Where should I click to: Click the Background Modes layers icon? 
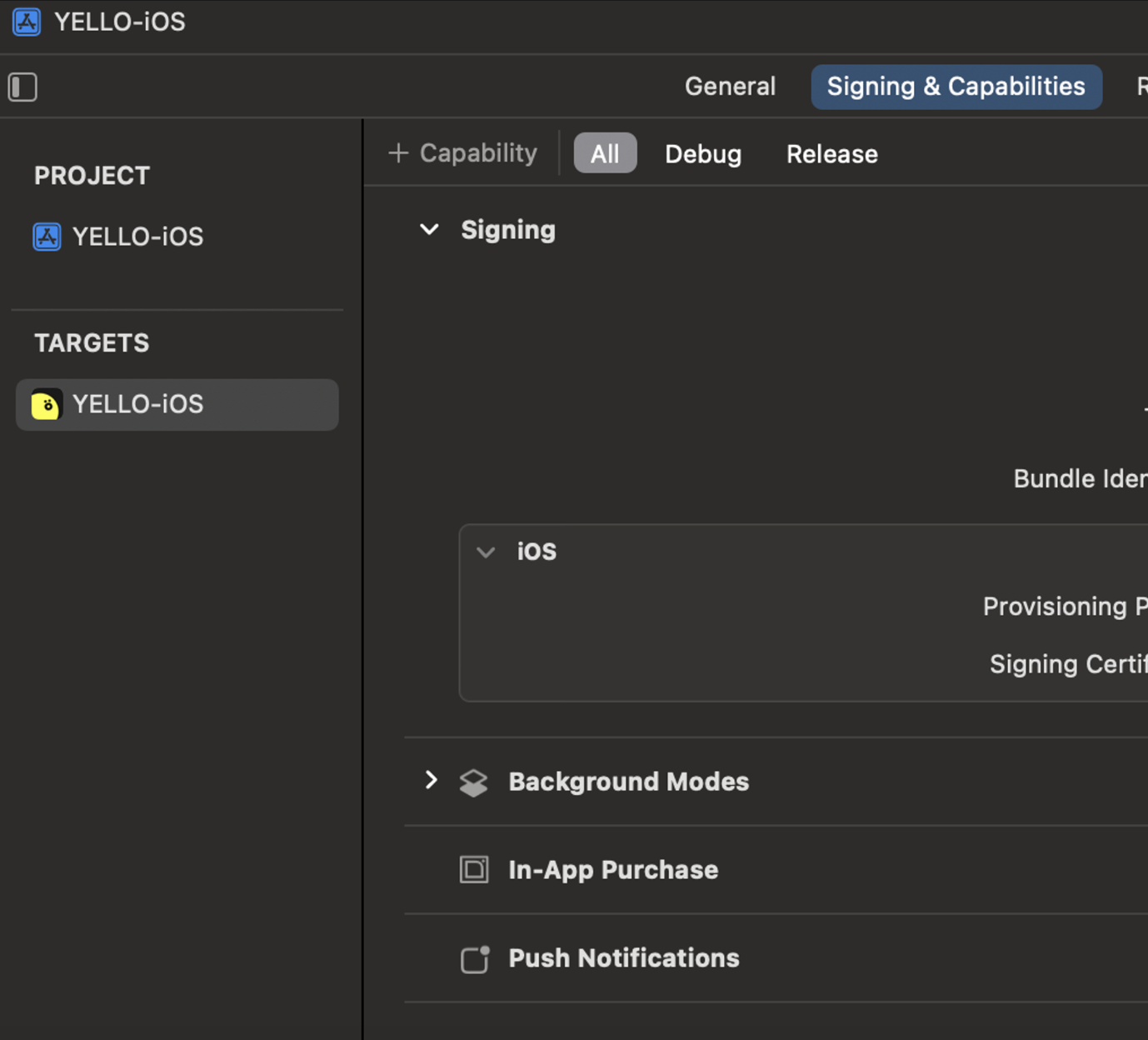coord(474,782)
